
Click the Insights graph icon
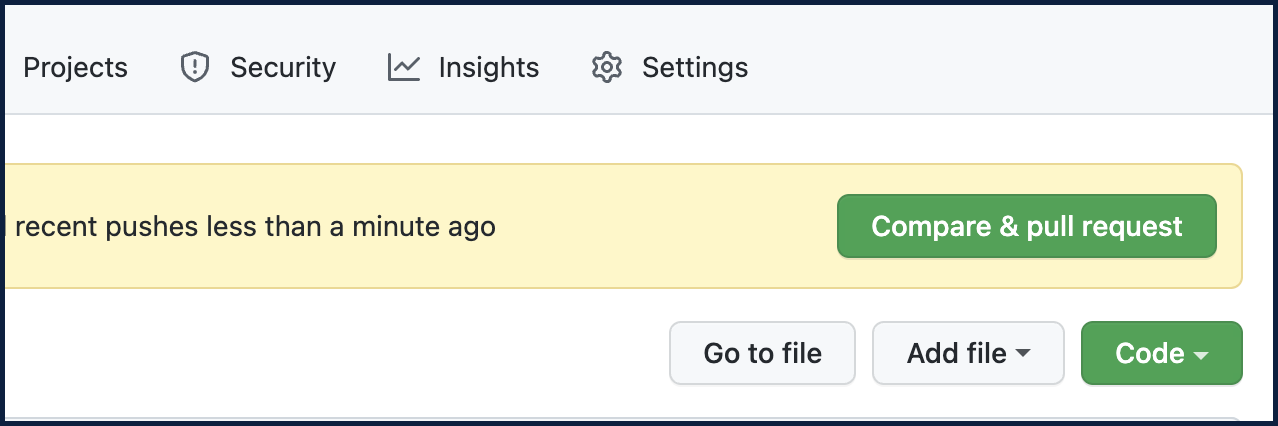(x=404, y=68)
